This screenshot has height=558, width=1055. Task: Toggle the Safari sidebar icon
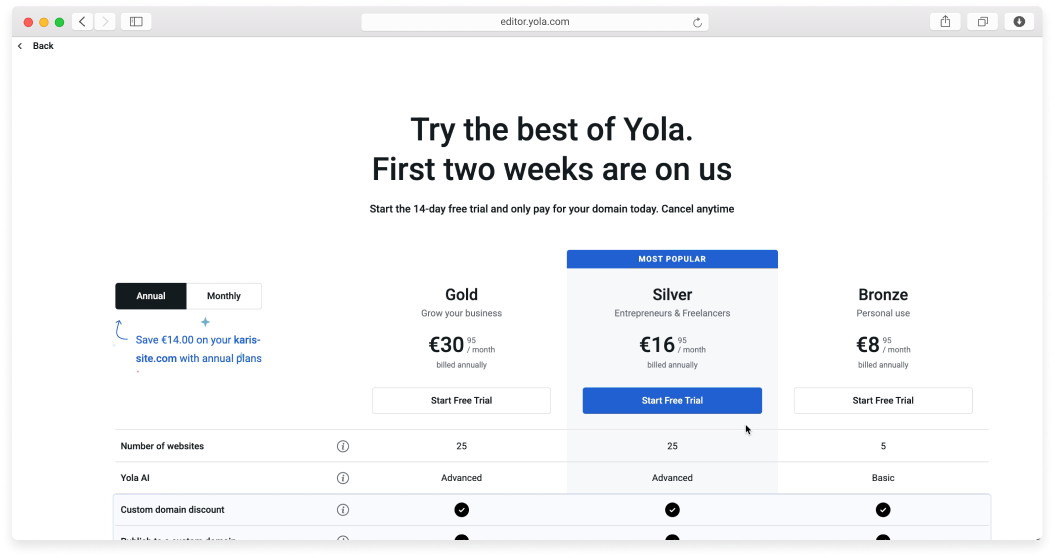pyautogui.click(x=136, y=21)
